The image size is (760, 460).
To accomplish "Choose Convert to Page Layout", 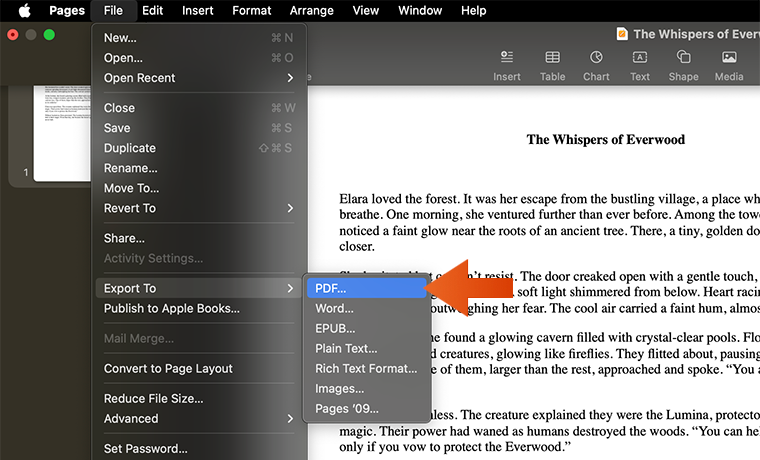I will 199,368.
